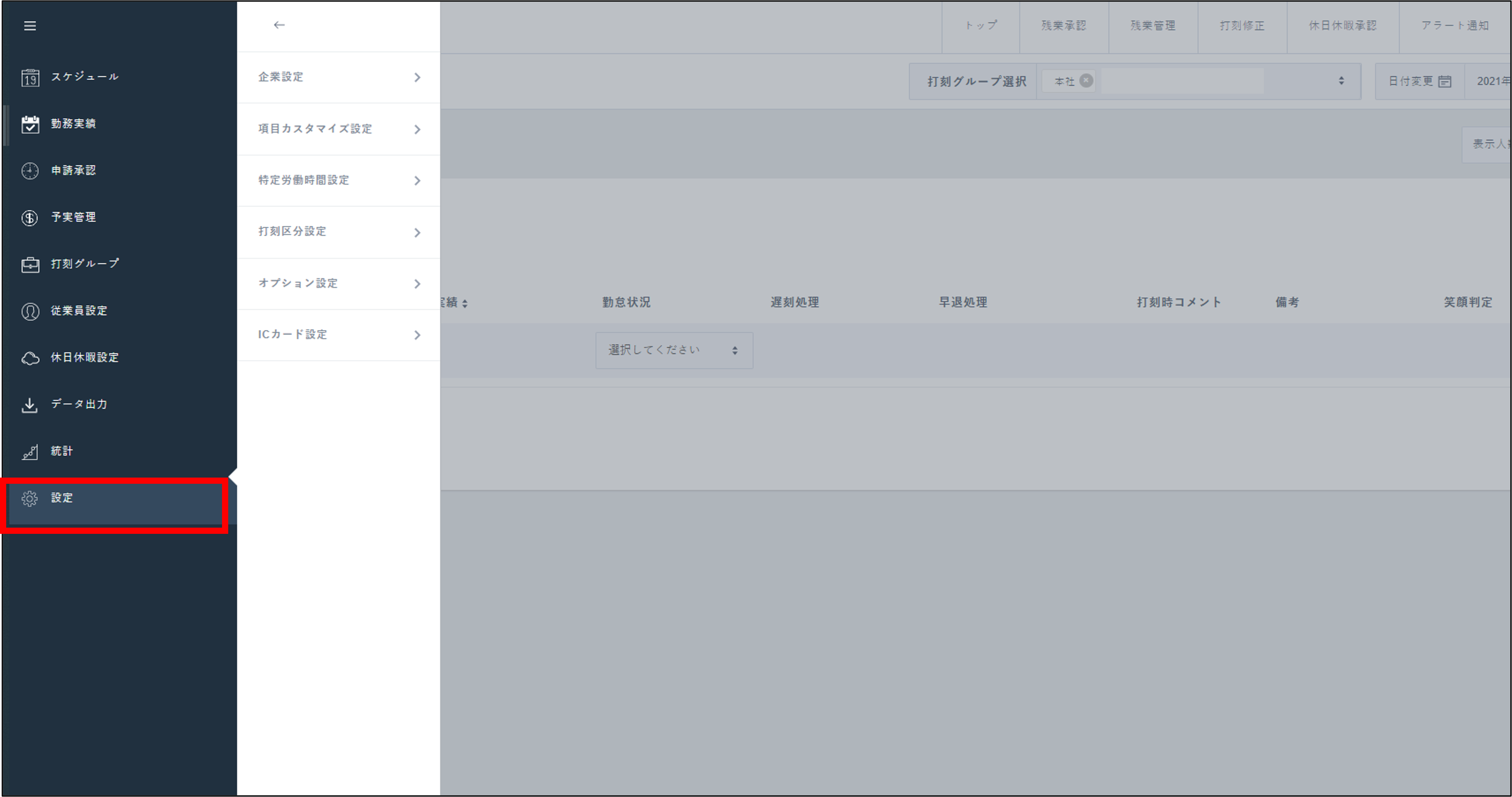Click the 予実管理 dollar icon

tap(30, 218)
